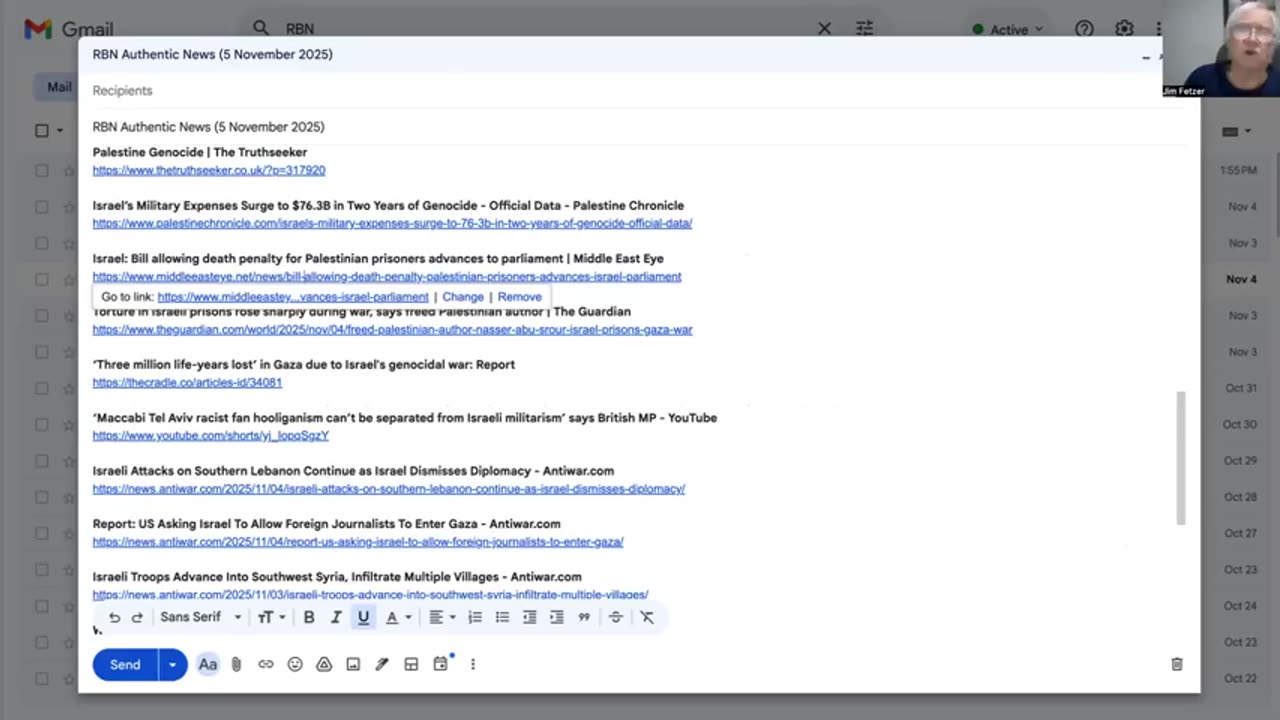Open the text size dropdown
This screenshot has height=720, width=1280.
point(271,617)
